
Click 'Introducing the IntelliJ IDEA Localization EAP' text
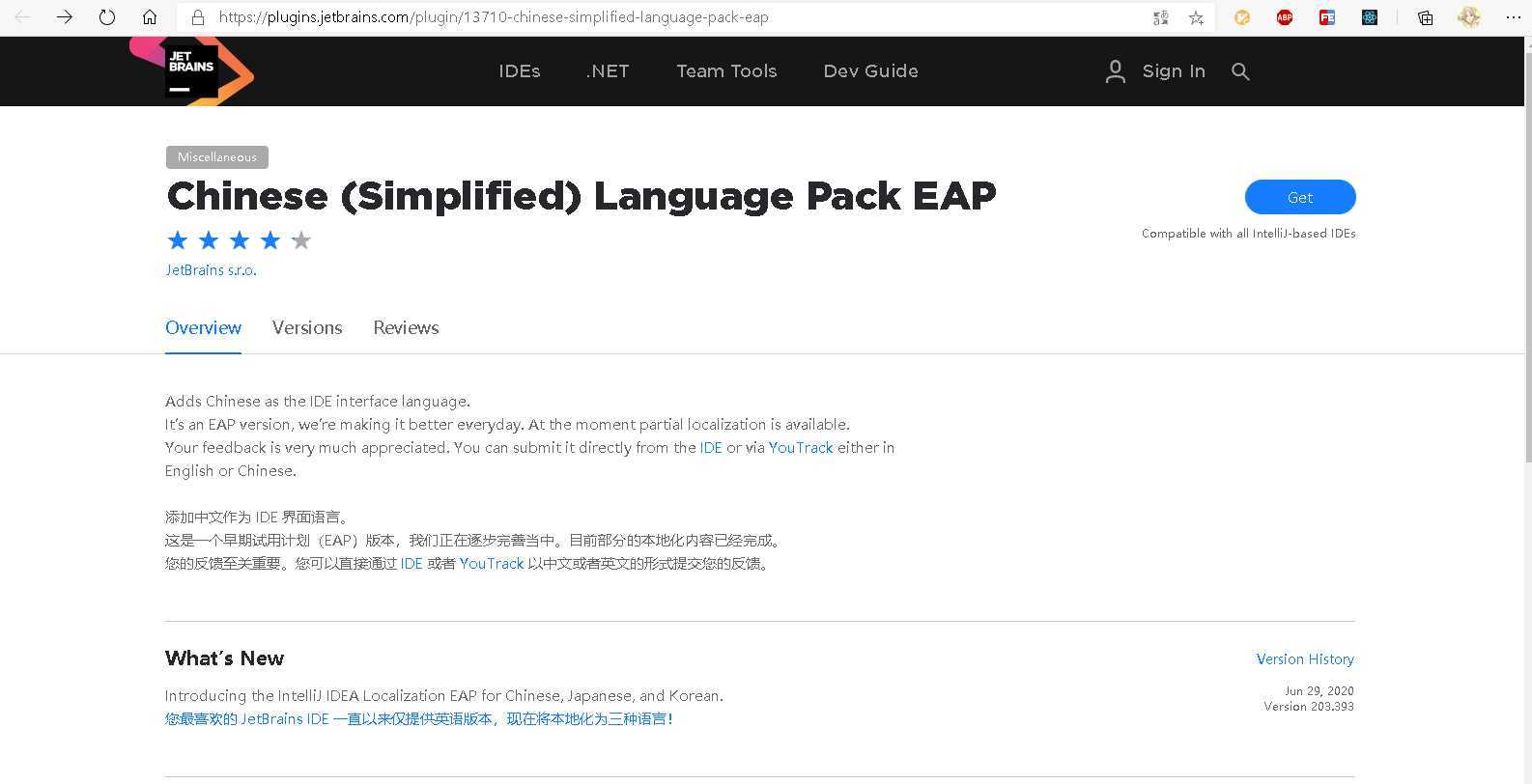click(x=444, y=696)
